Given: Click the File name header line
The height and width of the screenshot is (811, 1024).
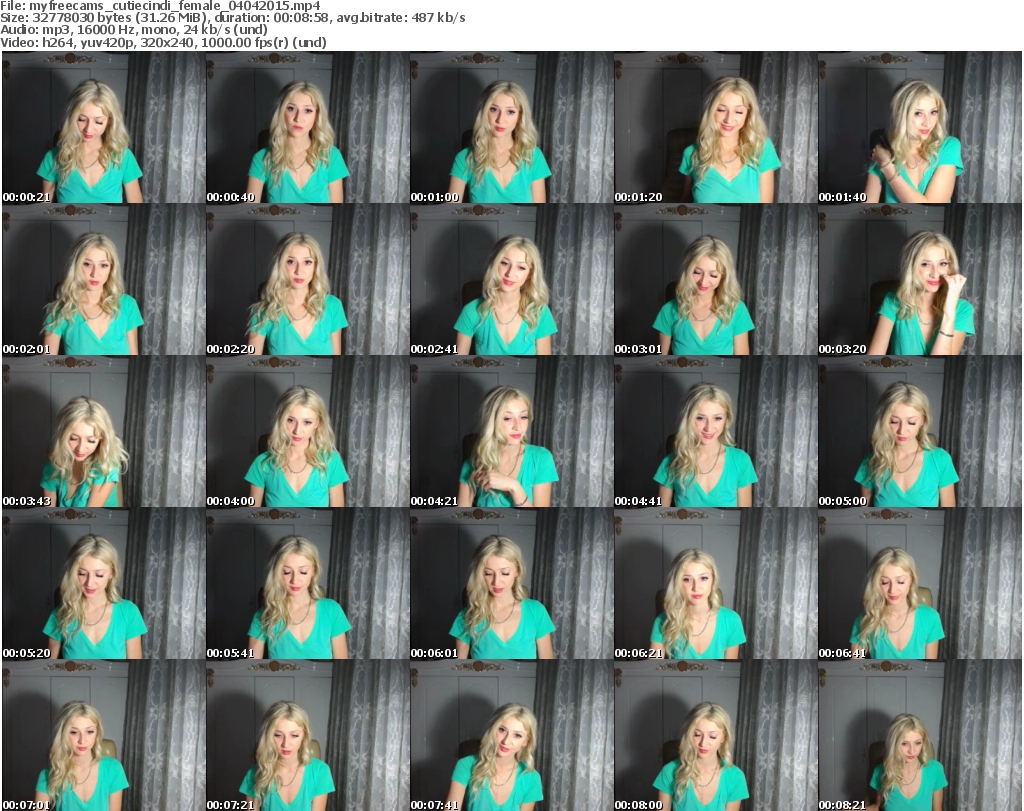Looking at the screenshot, I should (x=160, y=6).
